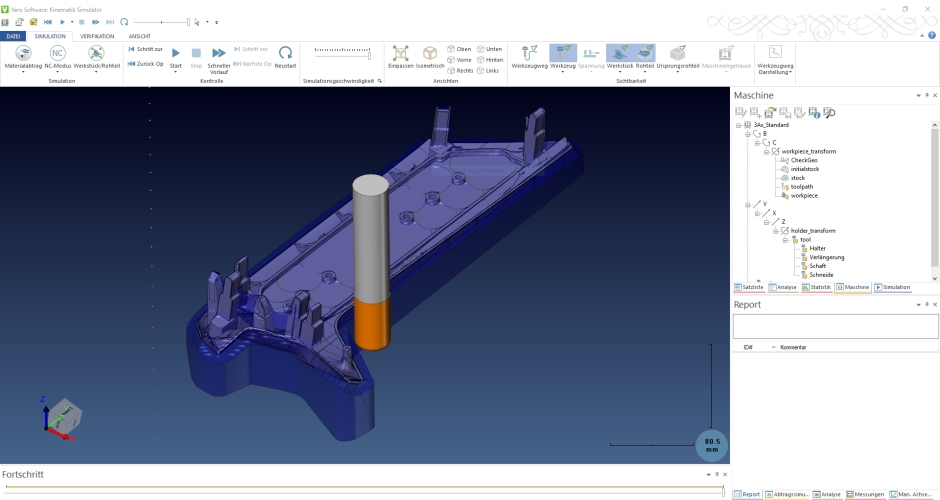This screenshot has height=500, width=940.
Task: Collapse the 3Ax_Standard tree node
Action: click(x=739, y=125)
